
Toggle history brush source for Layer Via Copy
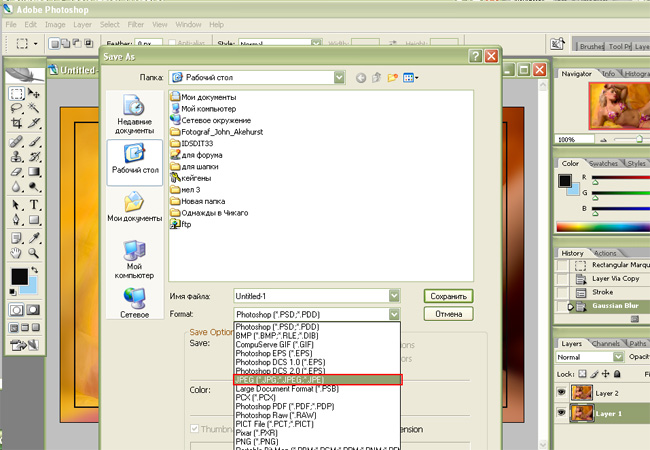(x=563, y=278)
